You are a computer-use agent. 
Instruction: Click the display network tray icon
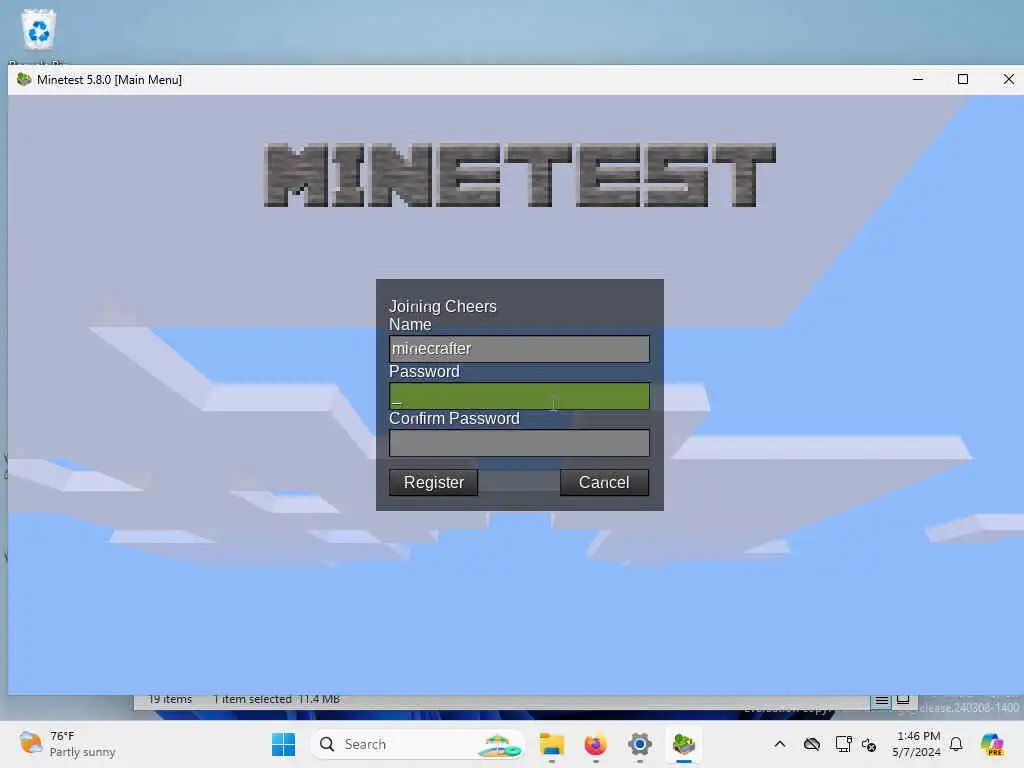843,744
